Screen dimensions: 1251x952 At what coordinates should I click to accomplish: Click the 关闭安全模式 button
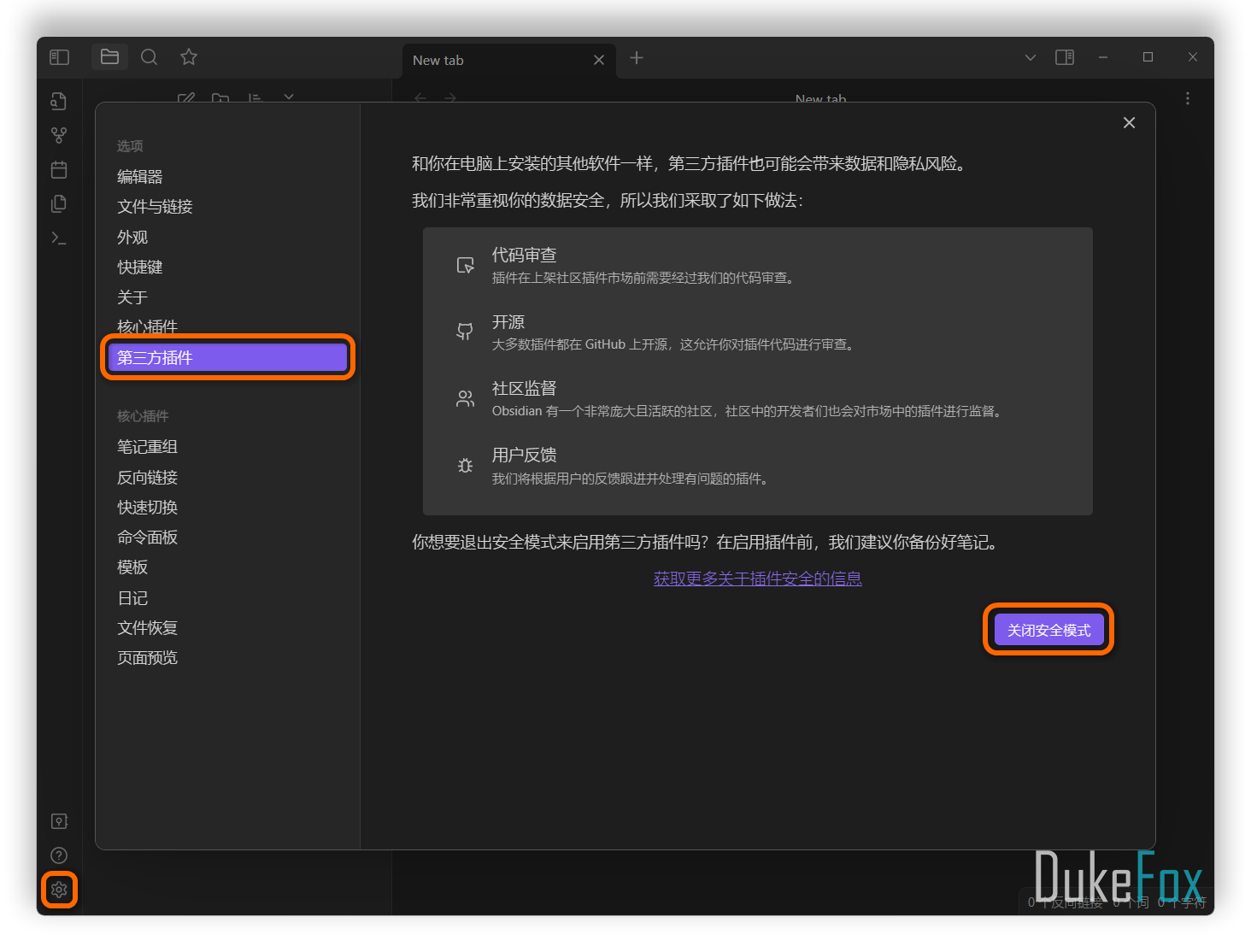tap(1048, 629)
